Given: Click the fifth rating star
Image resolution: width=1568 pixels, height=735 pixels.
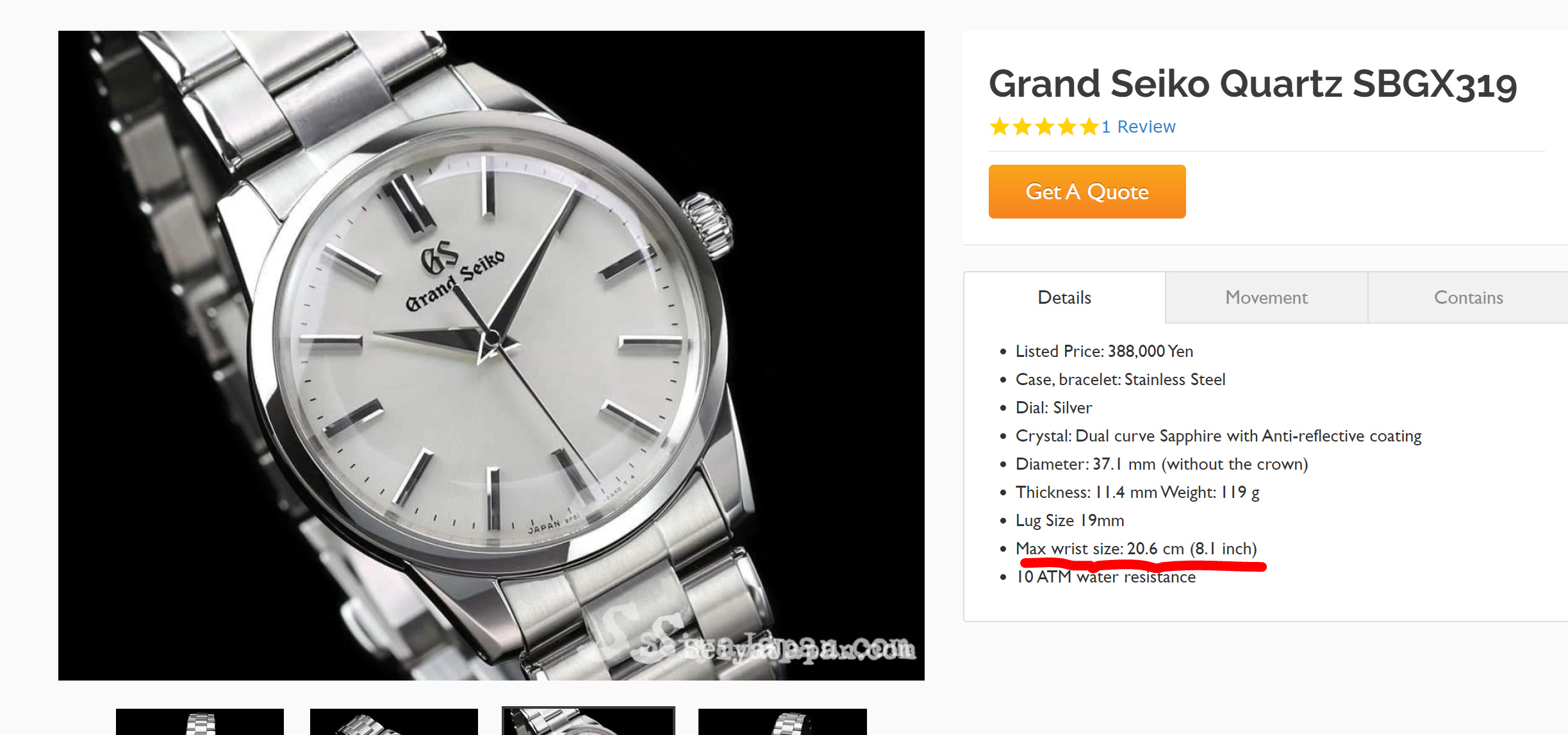Looking at the screenshot, I should coord(1089,127).
